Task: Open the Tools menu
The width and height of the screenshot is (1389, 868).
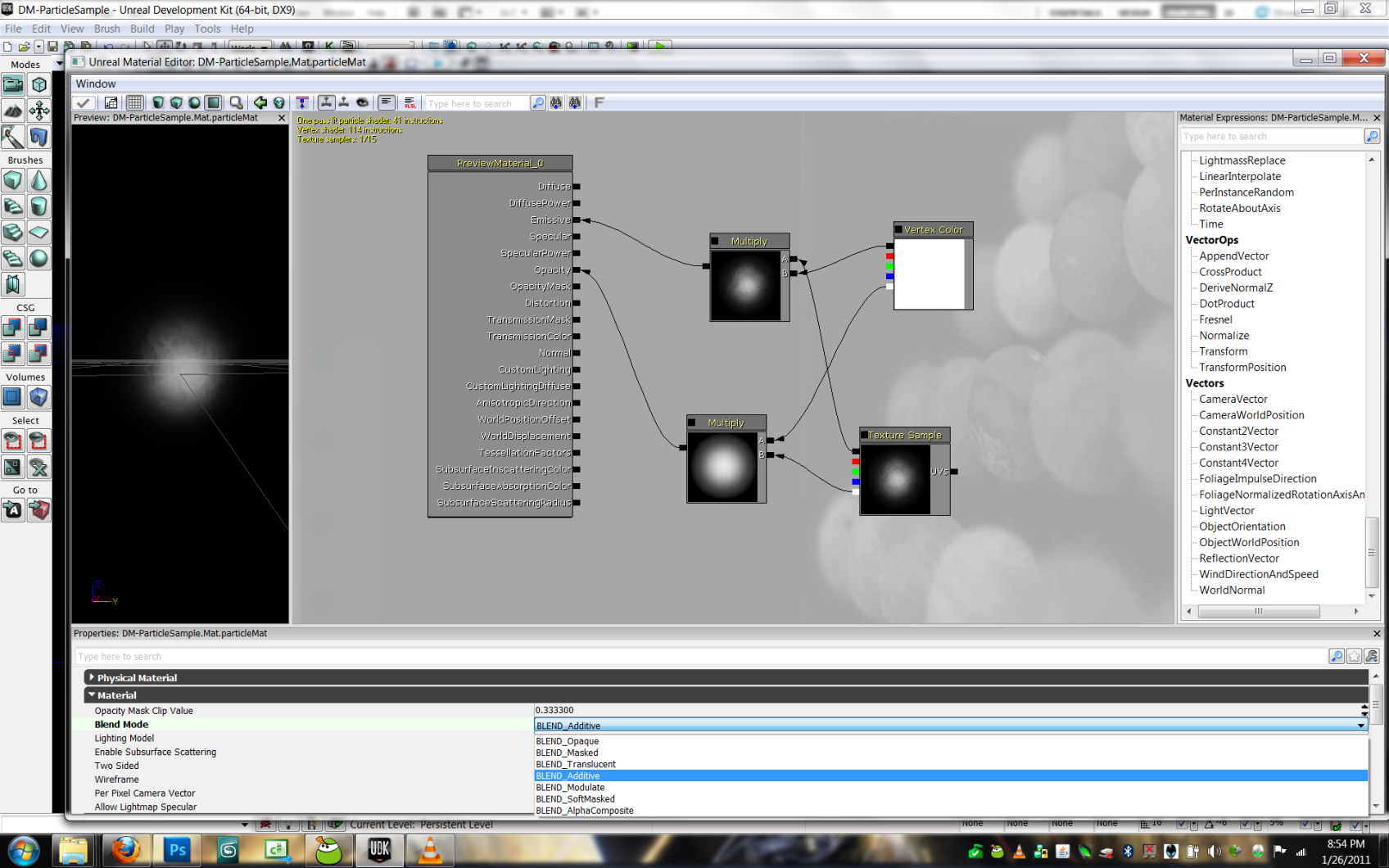Action: tap(207, 29)
